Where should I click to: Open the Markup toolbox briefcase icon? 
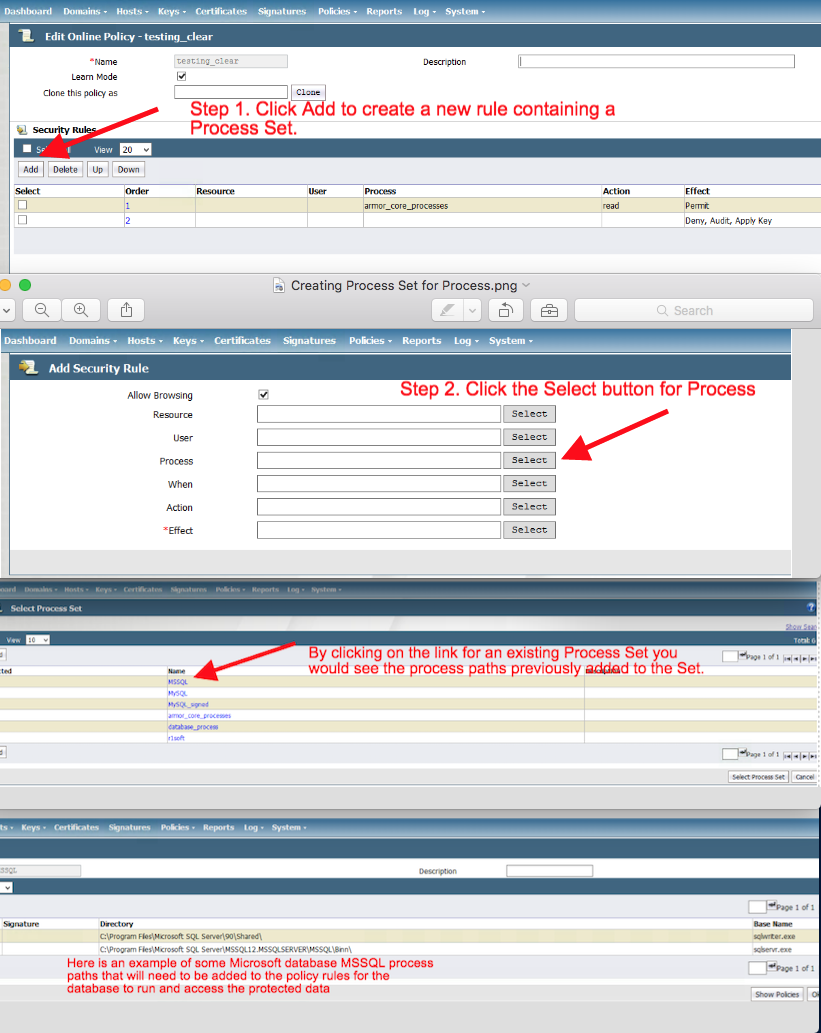pos(549,310)
